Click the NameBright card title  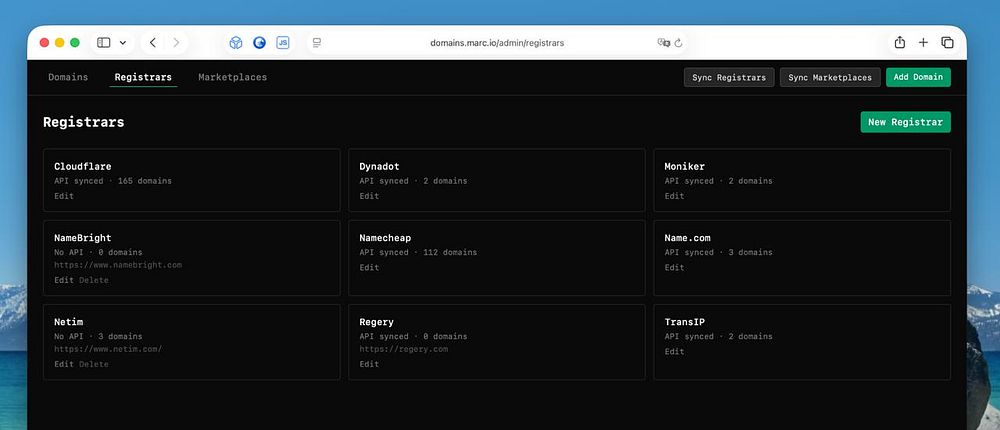pyautogui.click(x=83, y=238)
